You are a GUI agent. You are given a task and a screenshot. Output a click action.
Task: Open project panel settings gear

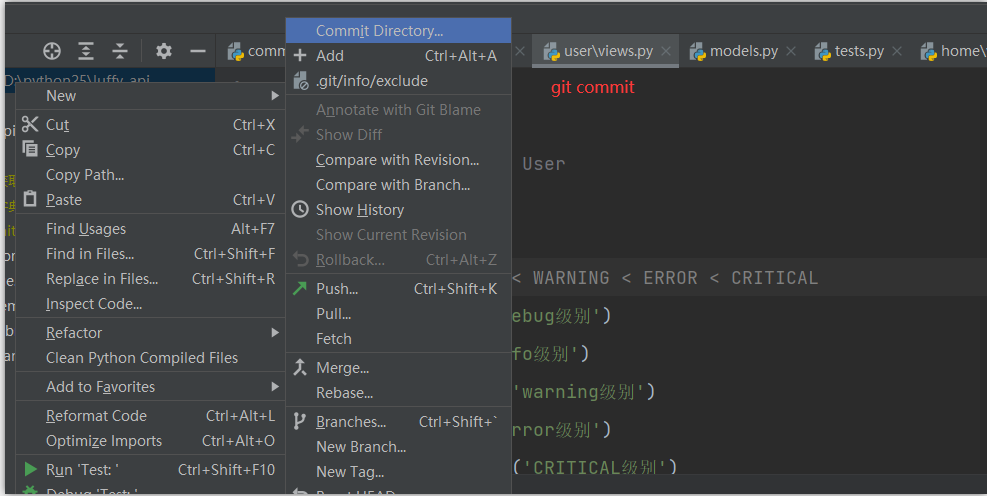(164, 51)
